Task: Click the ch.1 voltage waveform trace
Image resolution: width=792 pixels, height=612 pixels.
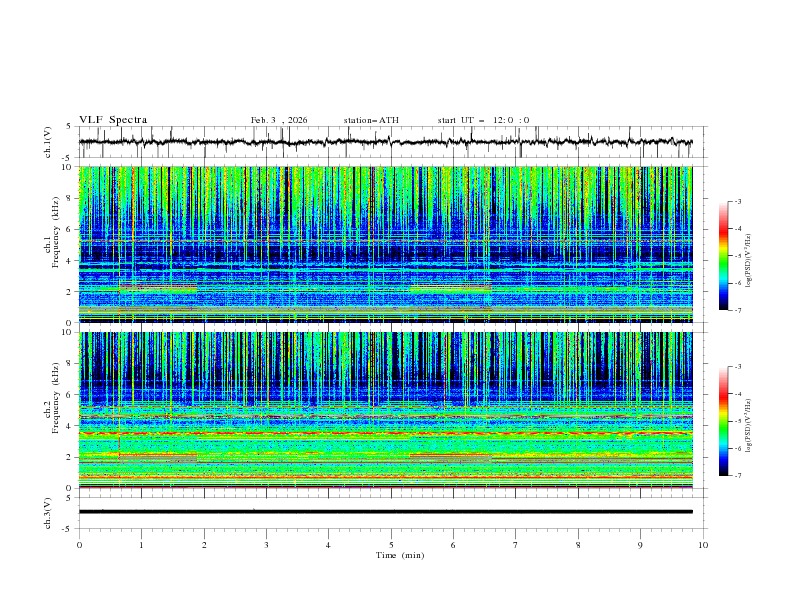Action: pos(385,142)
